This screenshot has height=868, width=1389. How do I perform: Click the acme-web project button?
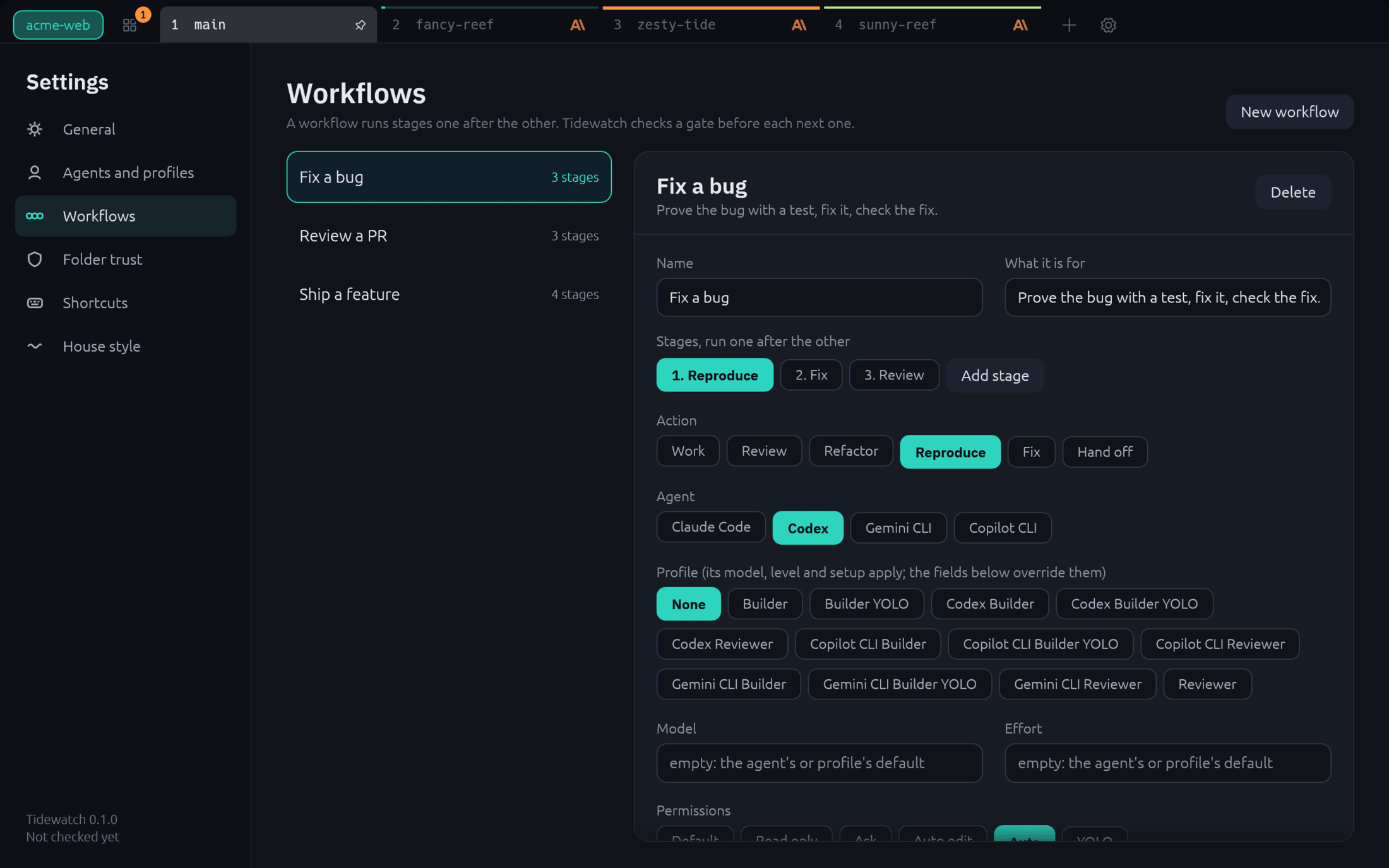point(58,25)
